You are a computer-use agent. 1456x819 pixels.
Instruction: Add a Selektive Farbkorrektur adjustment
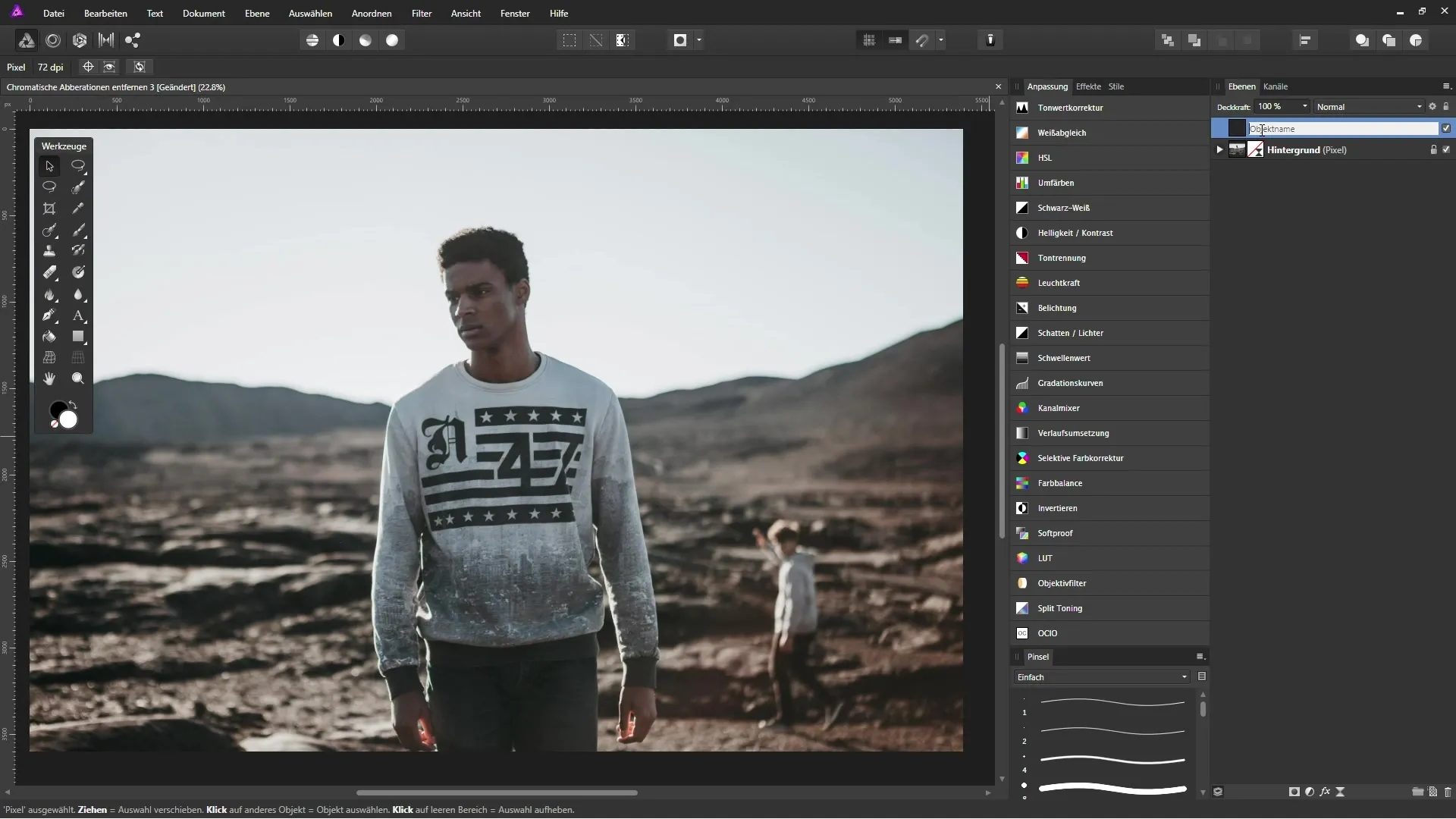click(x=1109, y=458)
